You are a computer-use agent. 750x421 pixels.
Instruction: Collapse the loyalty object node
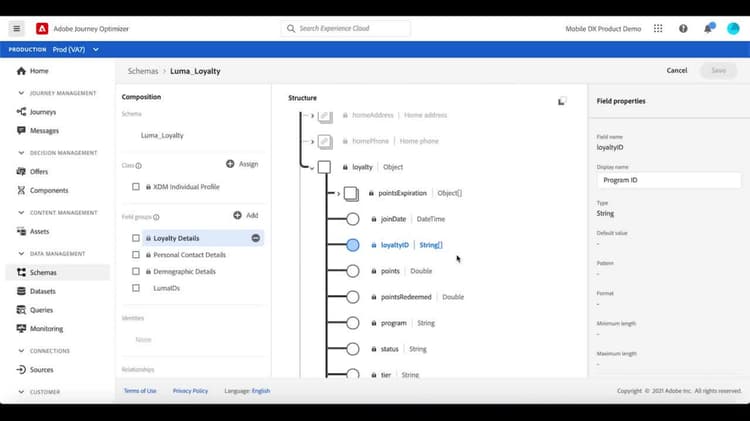pyautogui.click(x=311, y=168)
